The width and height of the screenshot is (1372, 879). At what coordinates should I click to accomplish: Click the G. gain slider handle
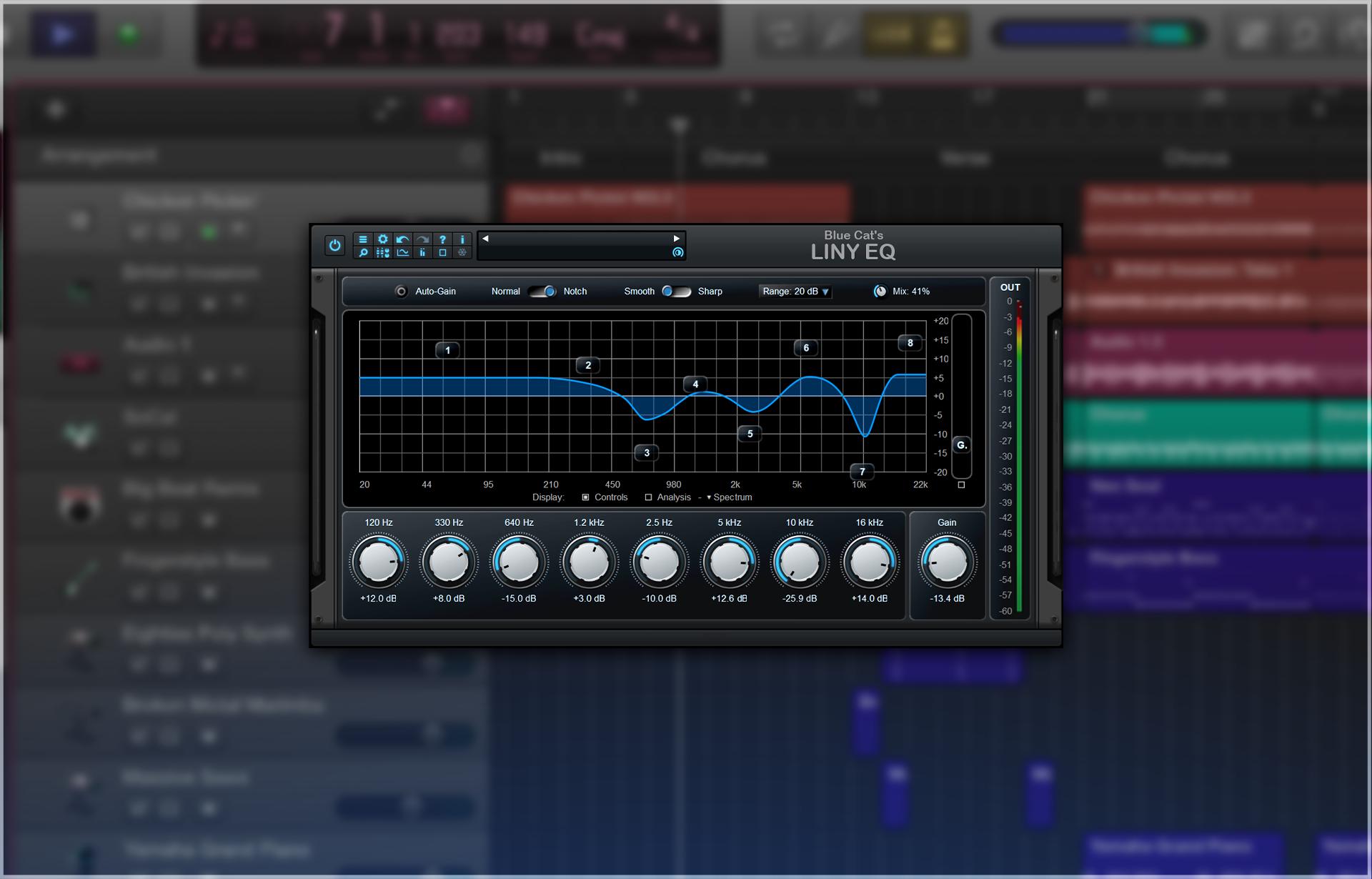point(962,445)
